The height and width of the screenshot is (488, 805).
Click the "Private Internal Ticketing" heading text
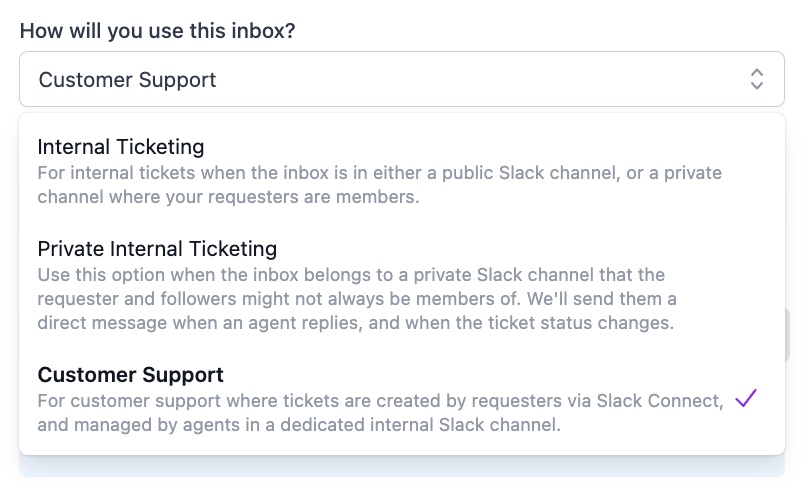[157, 248]
